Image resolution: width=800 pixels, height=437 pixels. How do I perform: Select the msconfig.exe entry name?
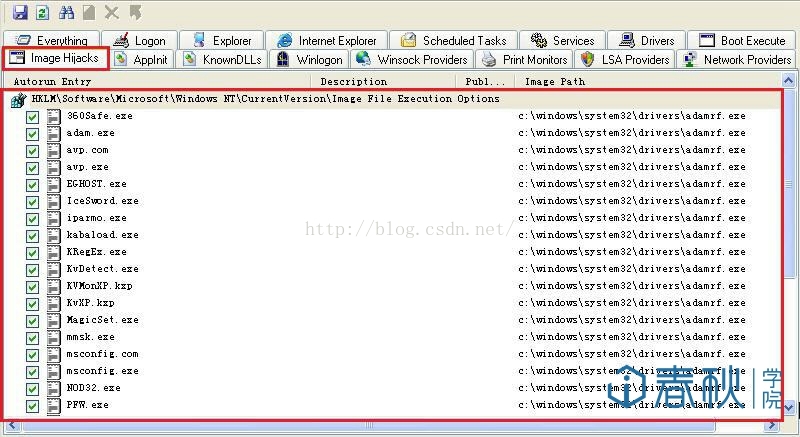click(103, 371)
